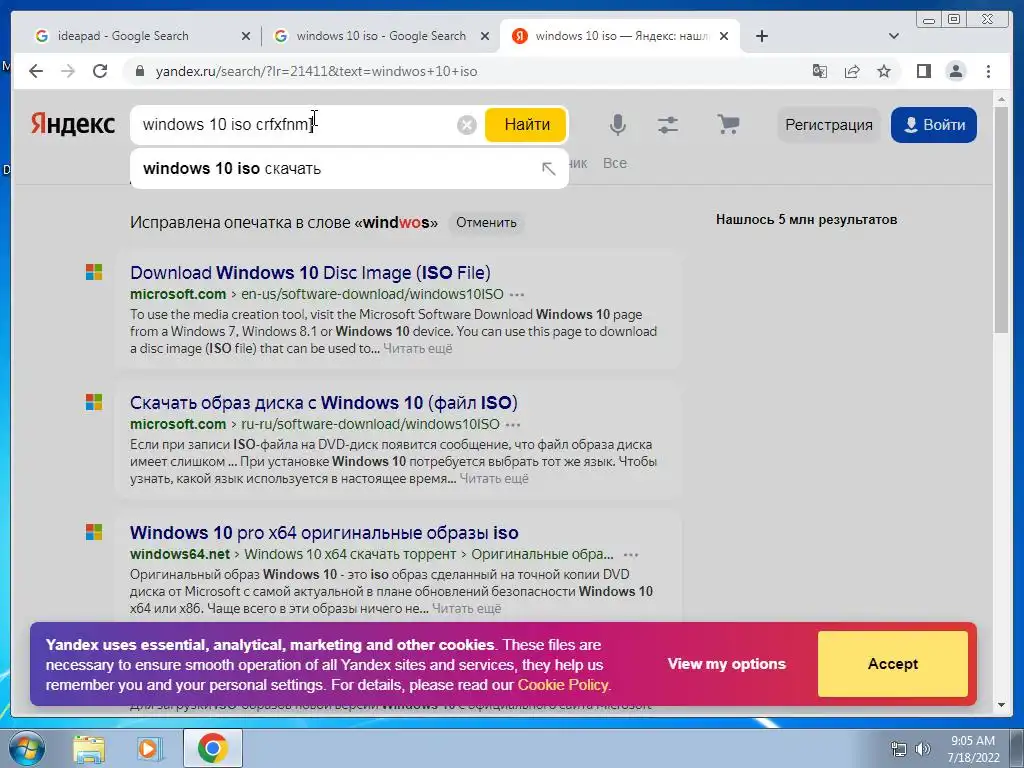The width and height of the screenshot is (1024, 768).
Task: Click the page vertical scrollbar thumb
Action: 1001,219
